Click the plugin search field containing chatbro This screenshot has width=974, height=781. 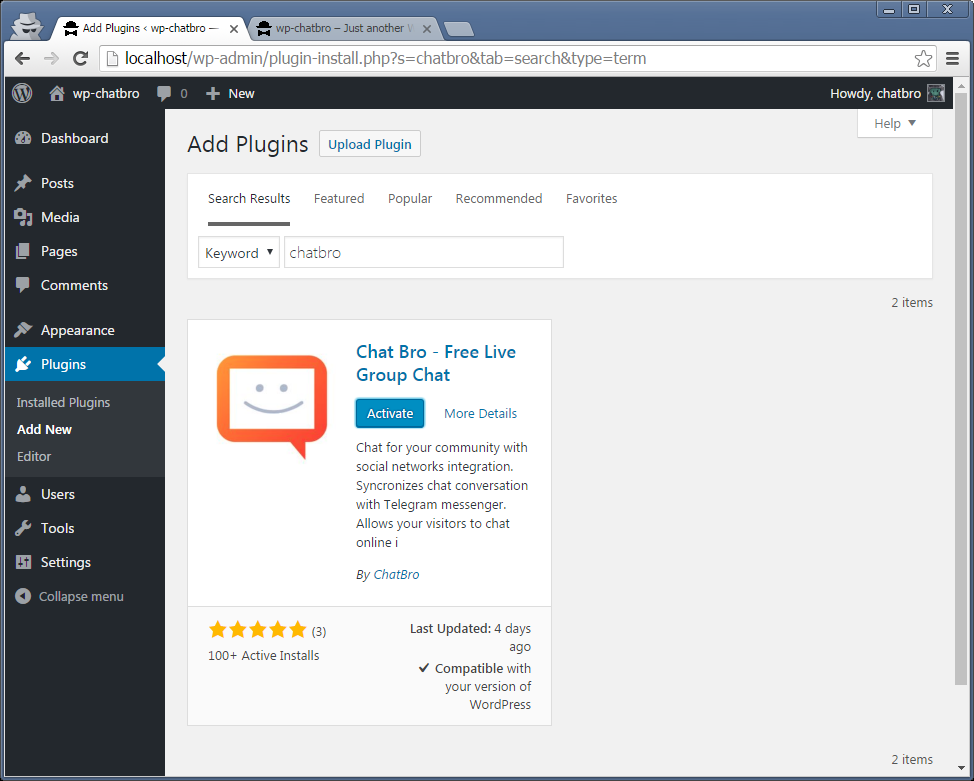(x=424, y=252)
